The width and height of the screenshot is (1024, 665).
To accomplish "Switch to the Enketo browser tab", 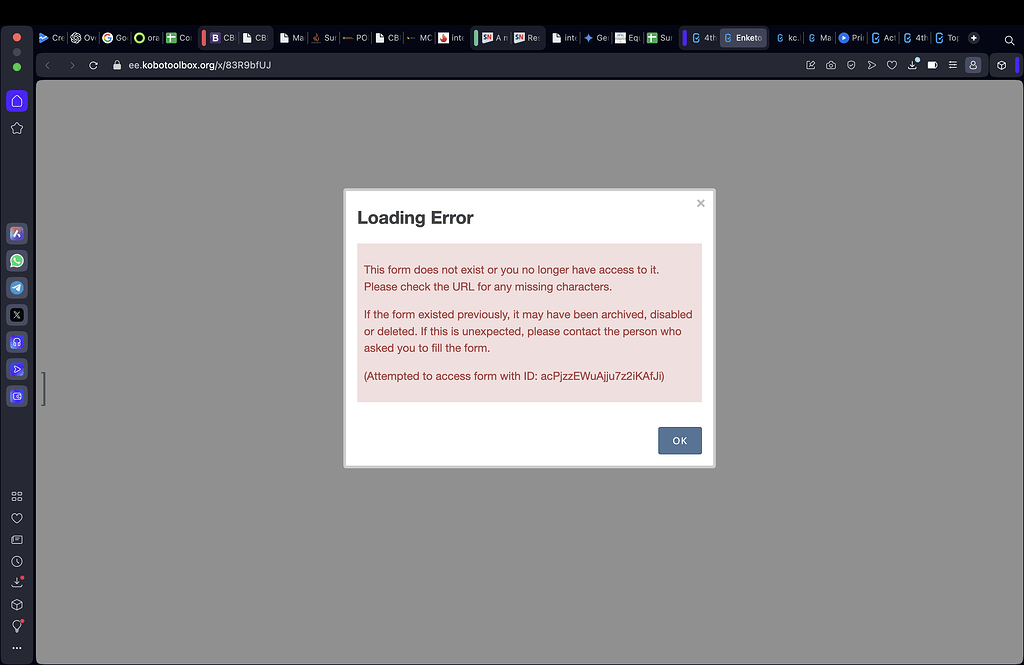I will pyautogui.click(x=743, y=37).
